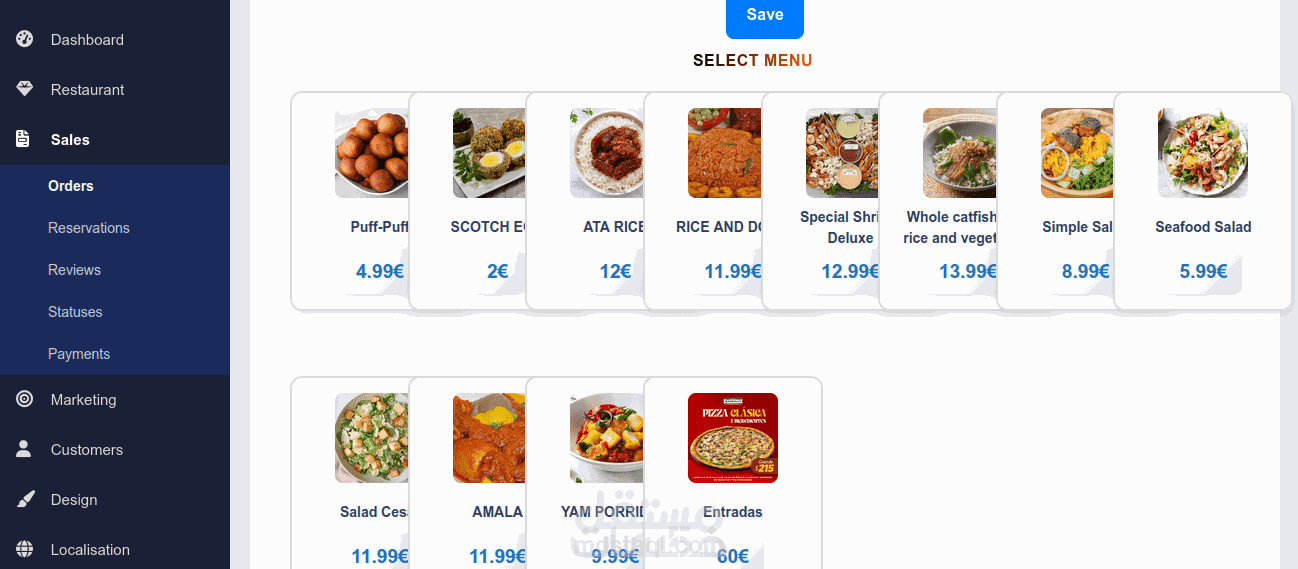
Task: Click the Design paintbrush icon
Action: pos(25,499)
